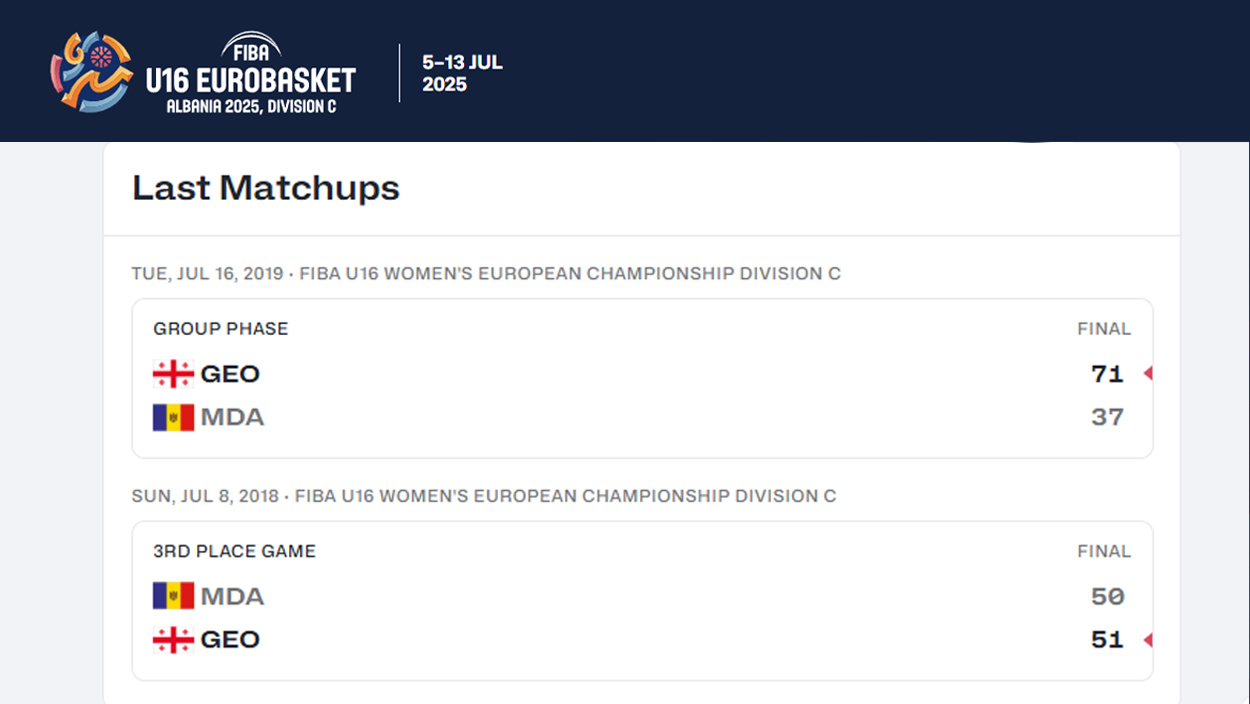Open MDA team in 3rd Place Game

pyautogui.click(x=232, y=596)
